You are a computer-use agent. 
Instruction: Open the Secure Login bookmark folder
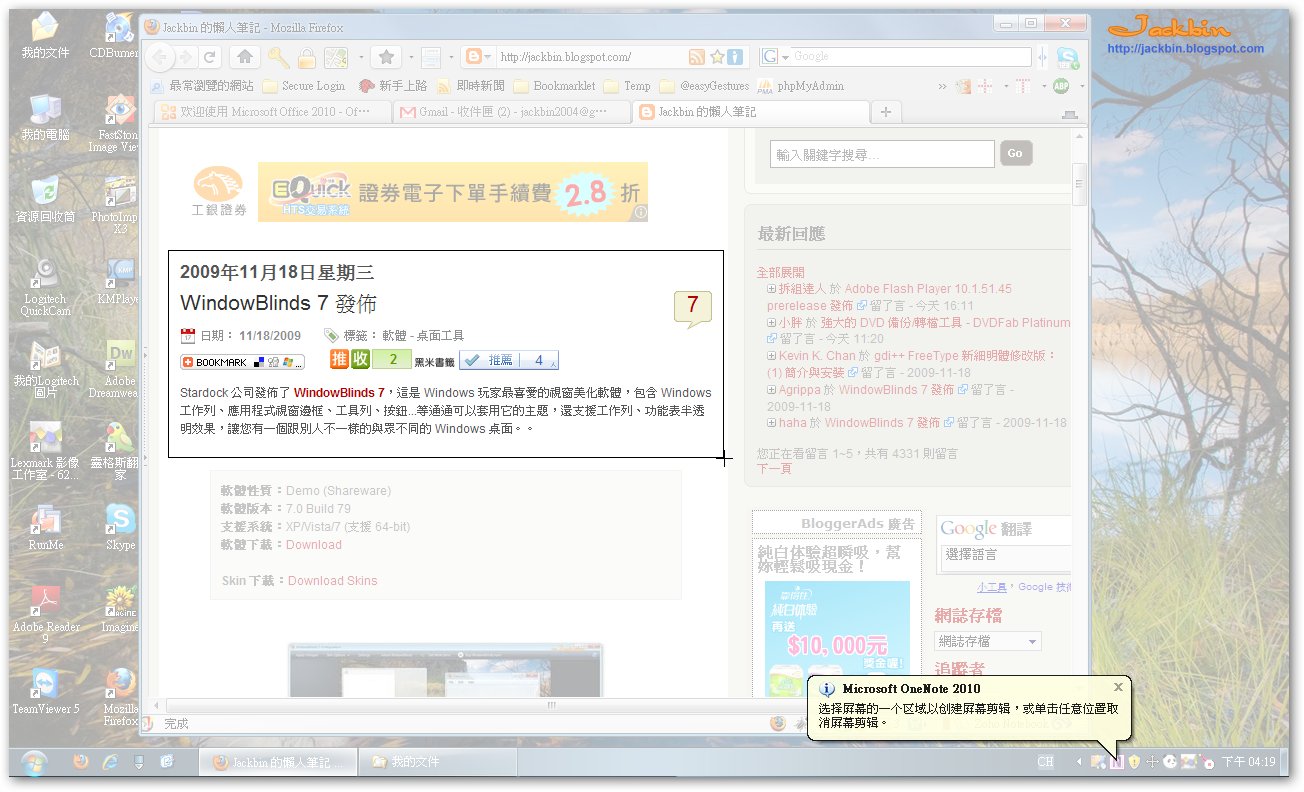tap(303, 86)
